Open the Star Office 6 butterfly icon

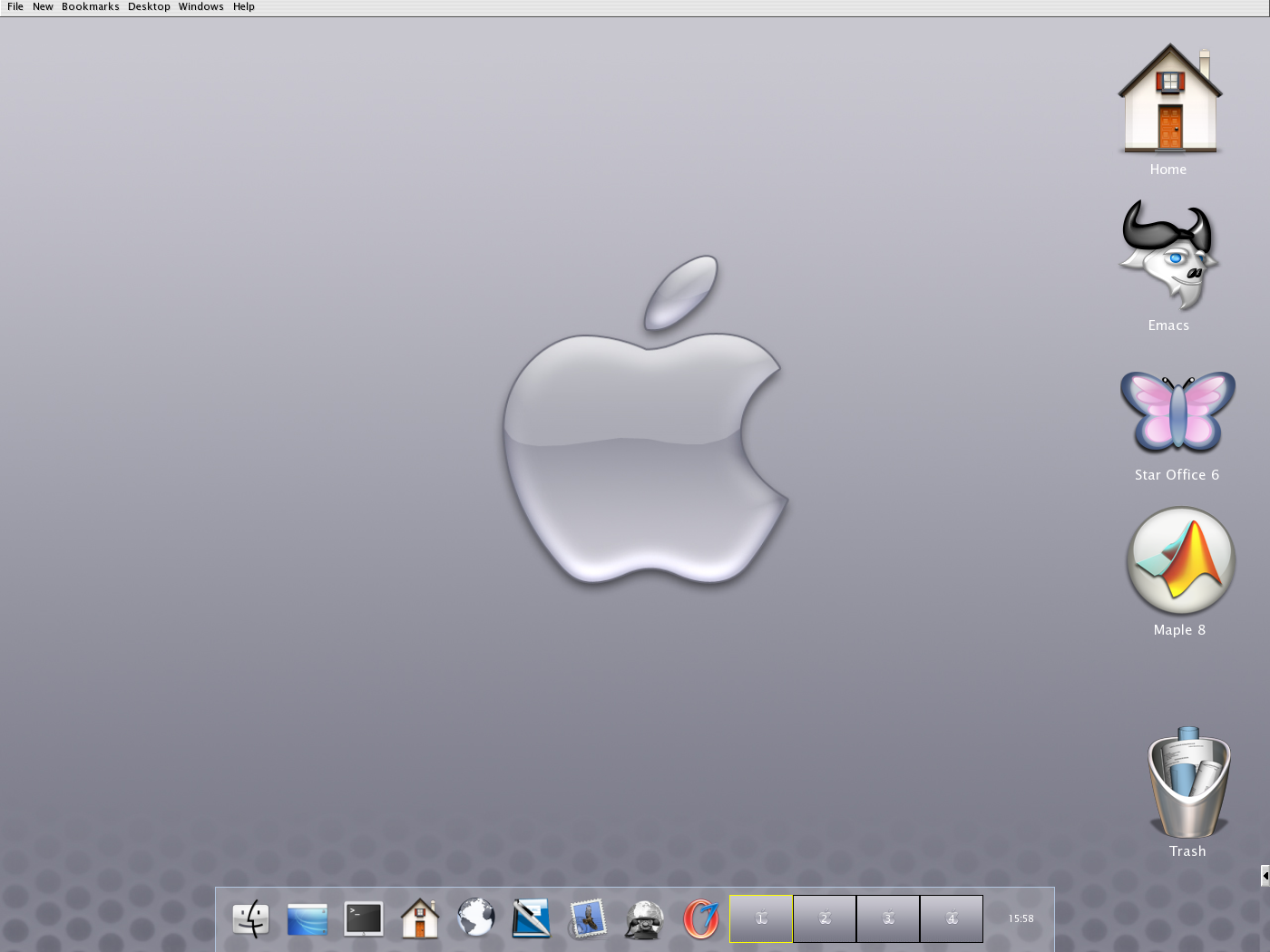1177,412
